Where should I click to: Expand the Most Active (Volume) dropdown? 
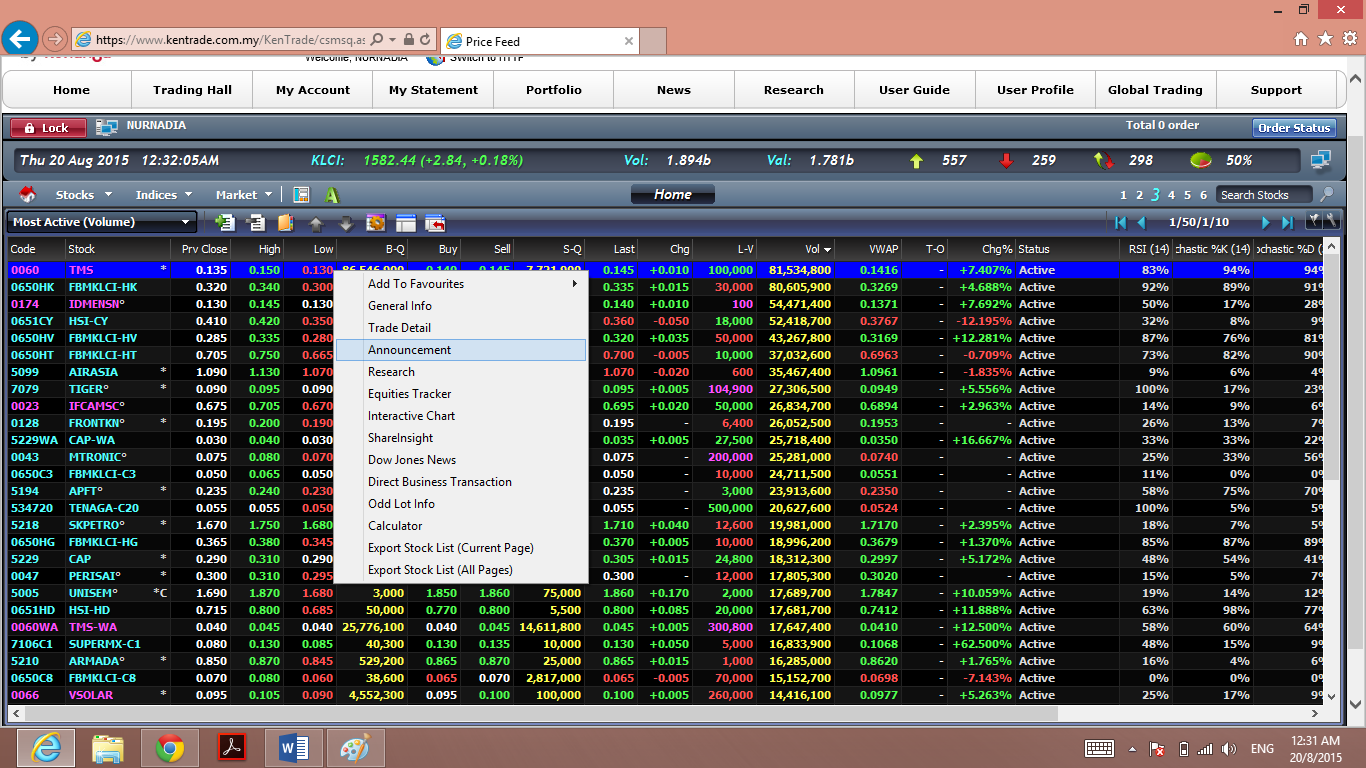[102, 222]
